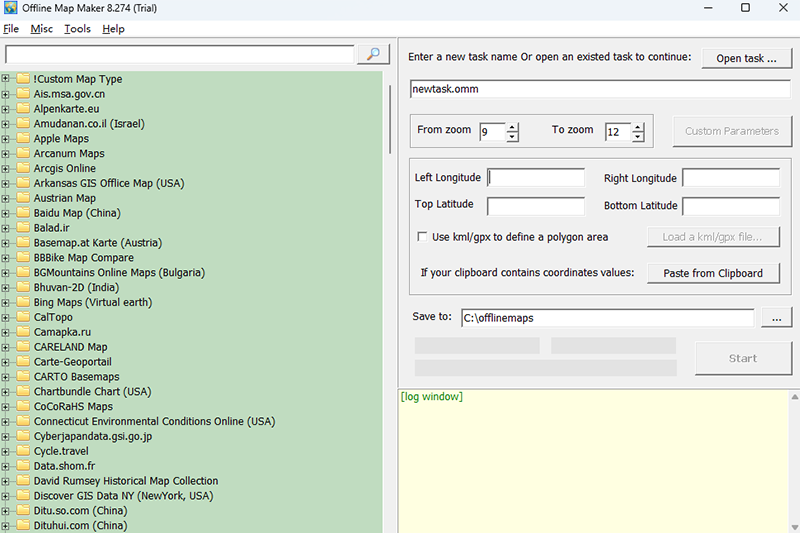Click the ellipsis browse button for Save to
Image resolution: width=800 pixels, height=533 pixels.
(776, 318)
